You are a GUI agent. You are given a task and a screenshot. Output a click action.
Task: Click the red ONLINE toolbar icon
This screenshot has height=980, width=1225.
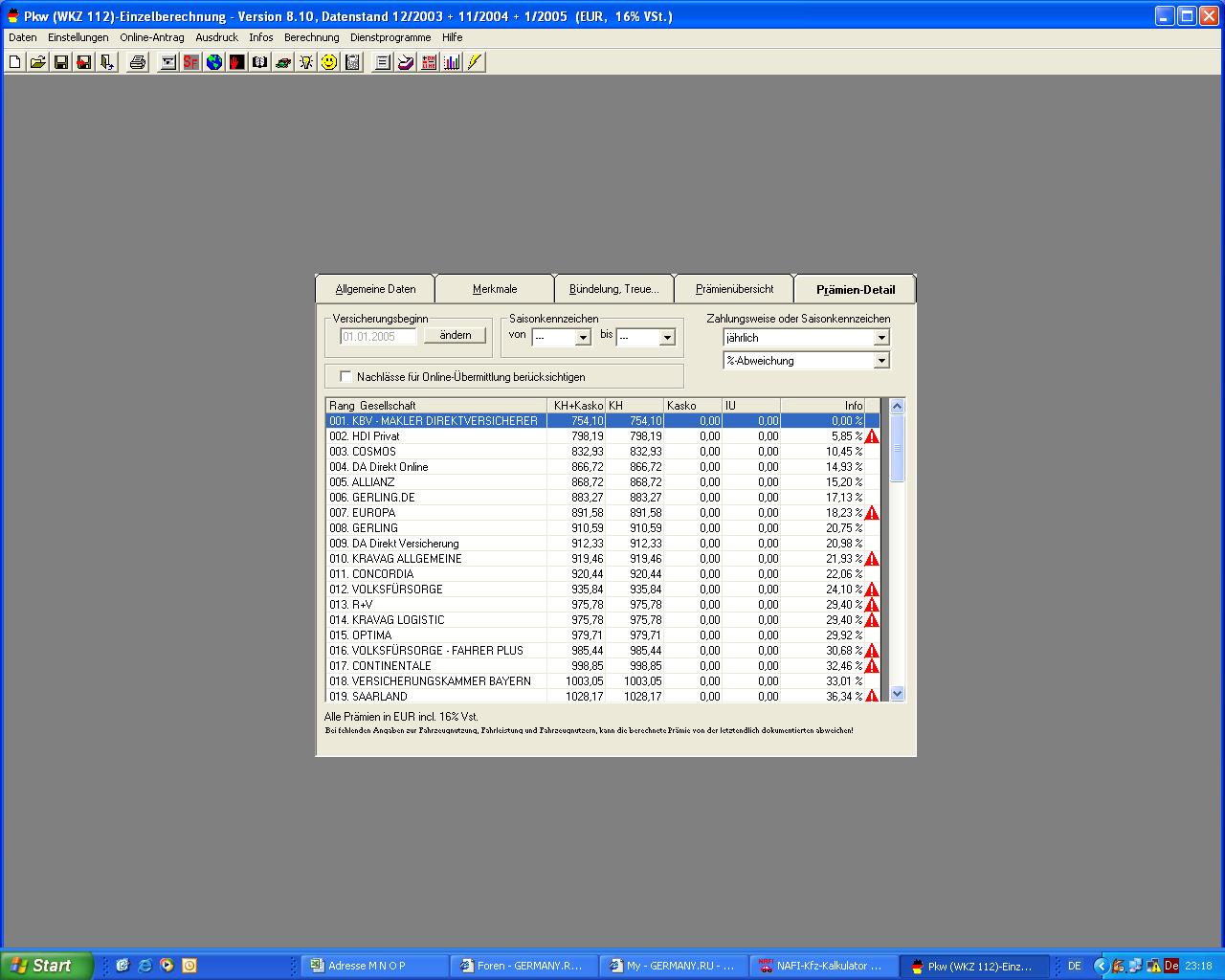coord(429,62)
